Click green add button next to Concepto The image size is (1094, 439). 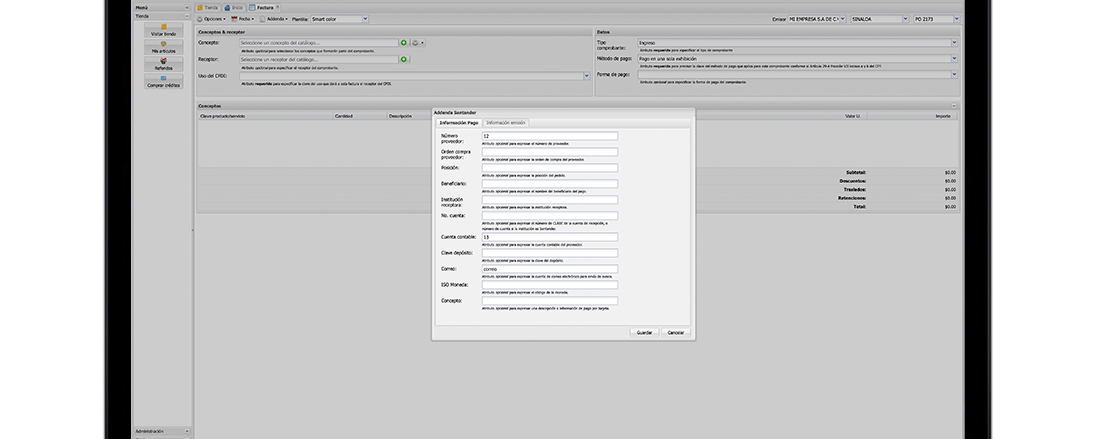pos(404,43)
